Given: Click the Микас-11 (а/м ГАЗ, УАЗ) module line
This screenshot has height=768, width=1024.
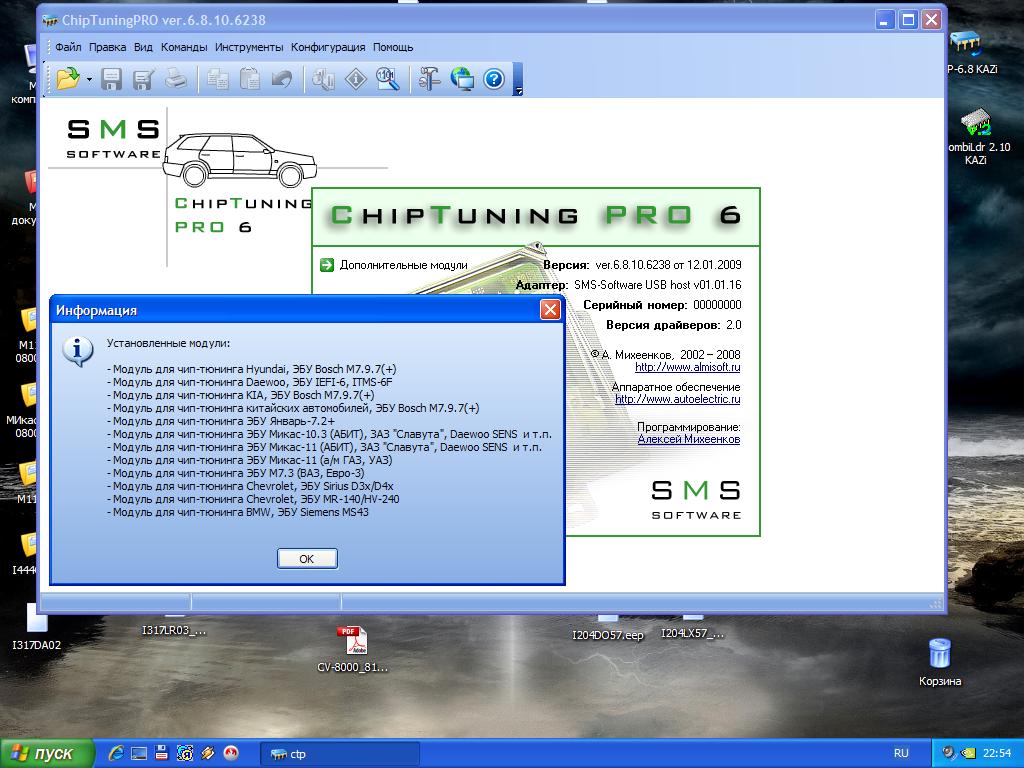Looking at the screenshot, I should point(249,460).
